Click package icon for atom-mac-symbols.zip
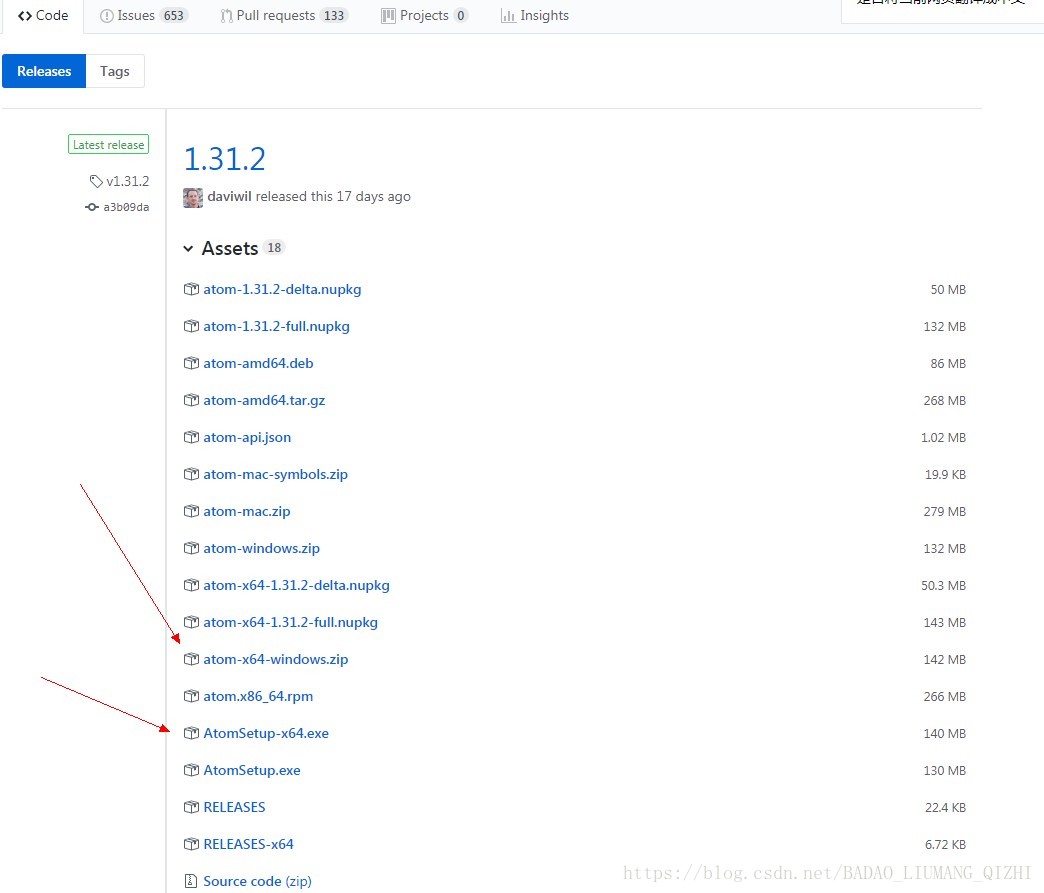Viewport: 1044px width, 893px height. [191, 473]
